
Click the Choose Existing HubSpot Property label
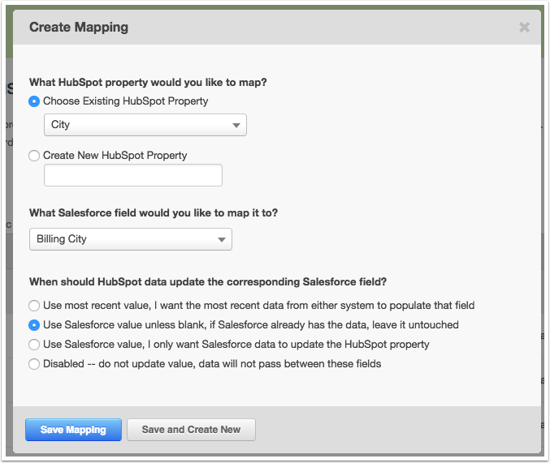point(126,101)
